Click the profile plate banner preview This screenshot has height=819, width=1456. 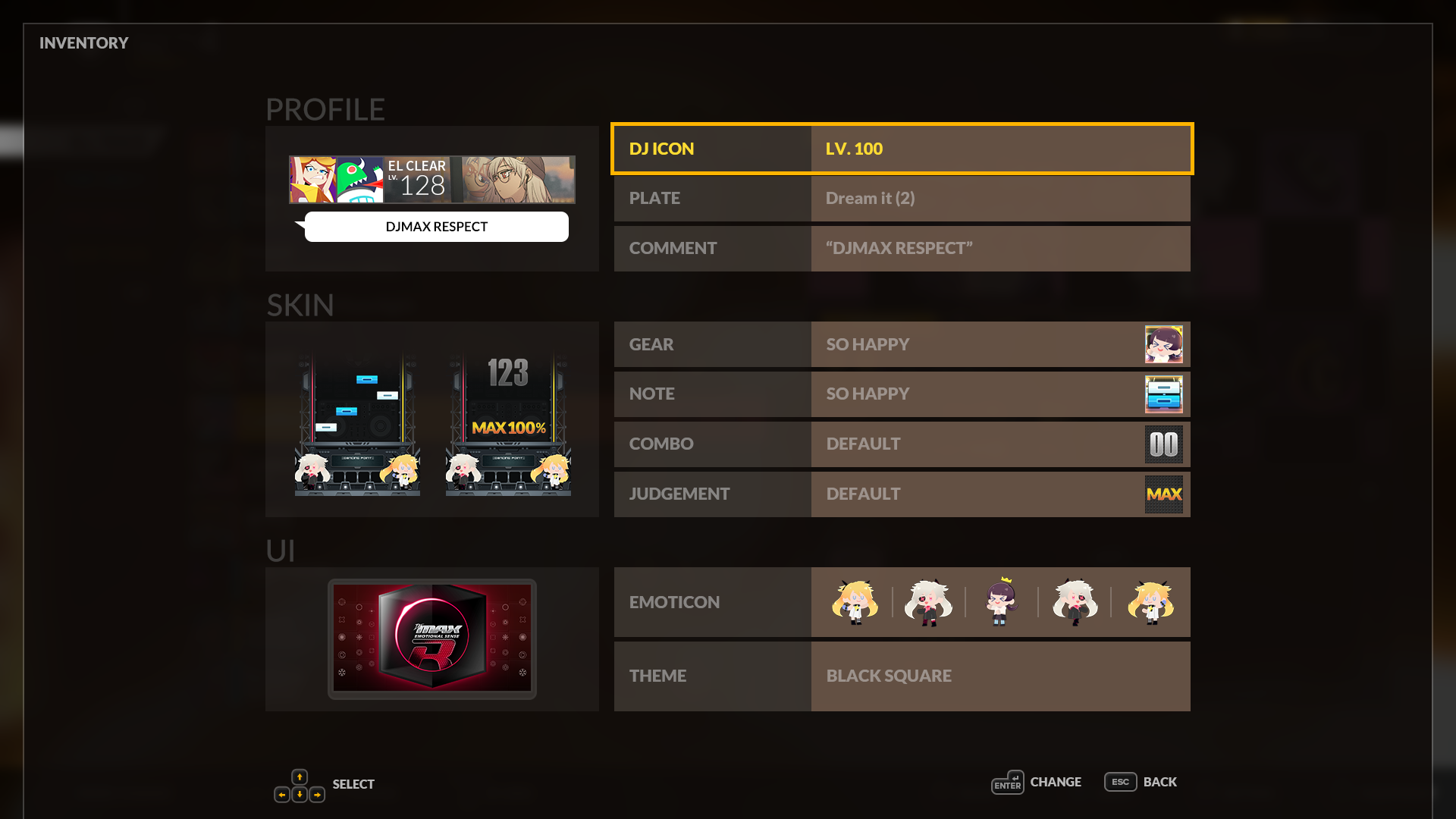point(432,180)
